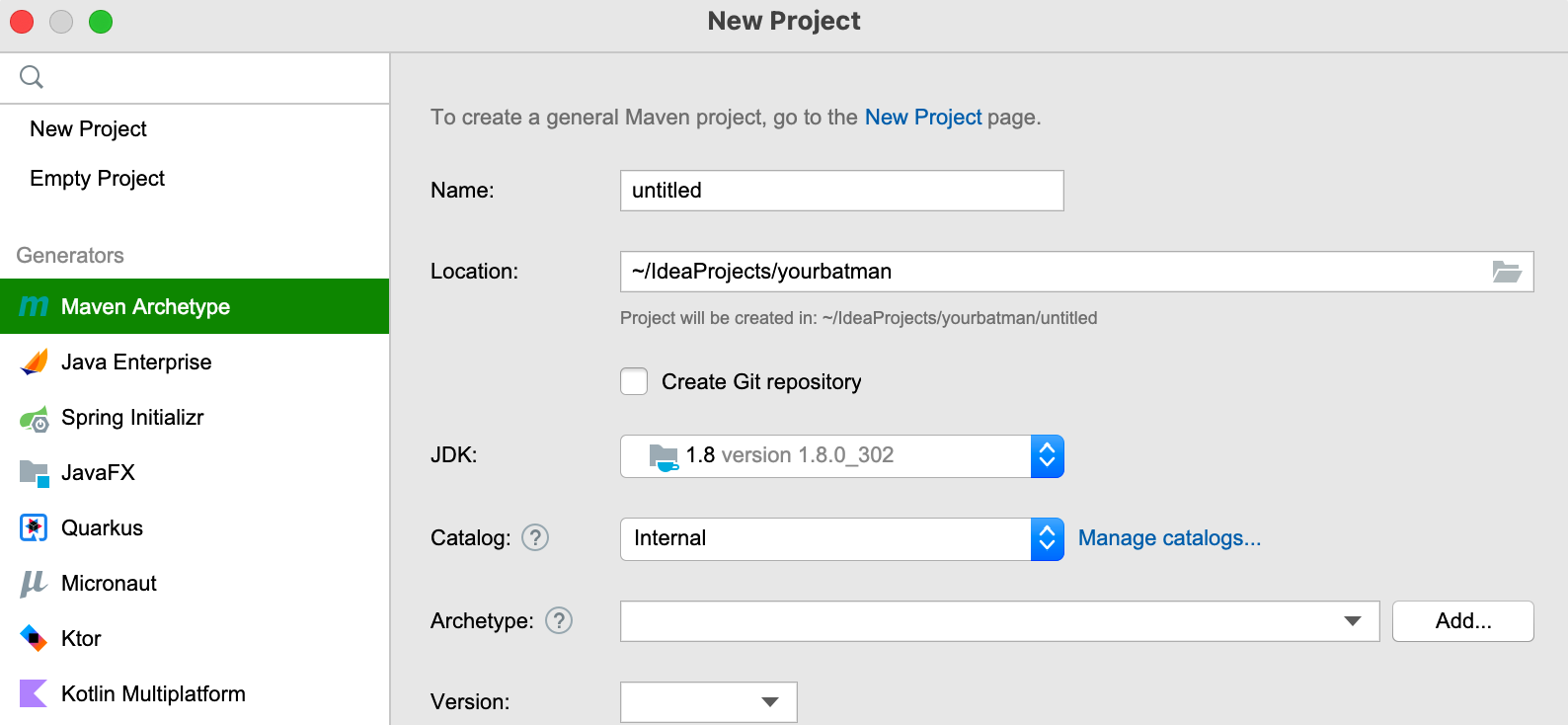Click the JDK folder icon in combo box

click(664, 456)
